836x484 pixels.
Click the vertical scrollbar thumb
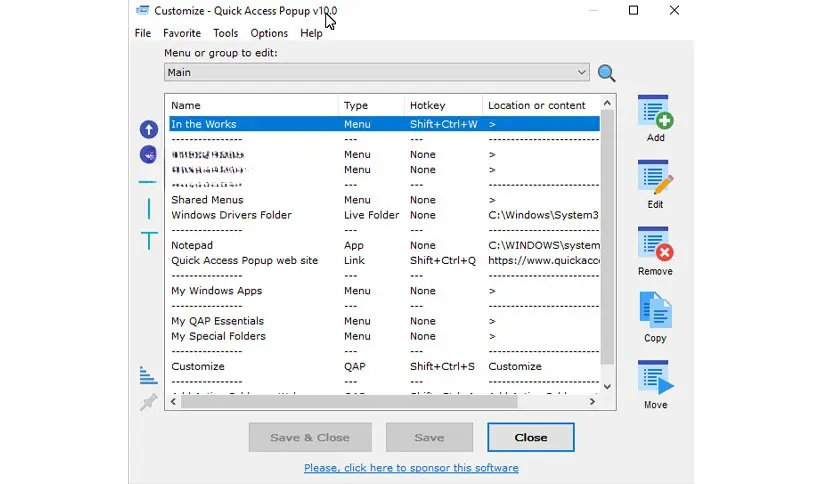(x=607, y=237)
